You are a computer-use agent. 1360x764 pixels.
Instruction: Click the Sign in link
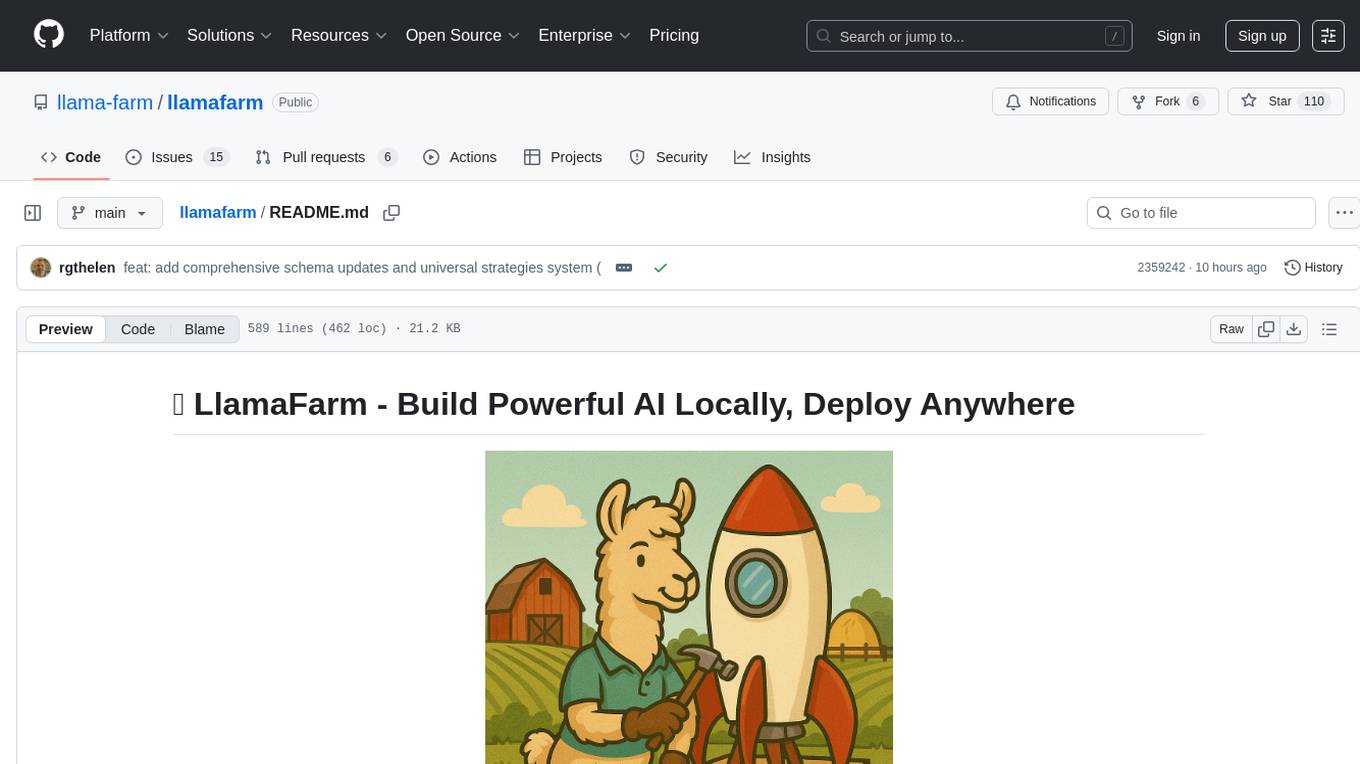[x=1178, y=35]
